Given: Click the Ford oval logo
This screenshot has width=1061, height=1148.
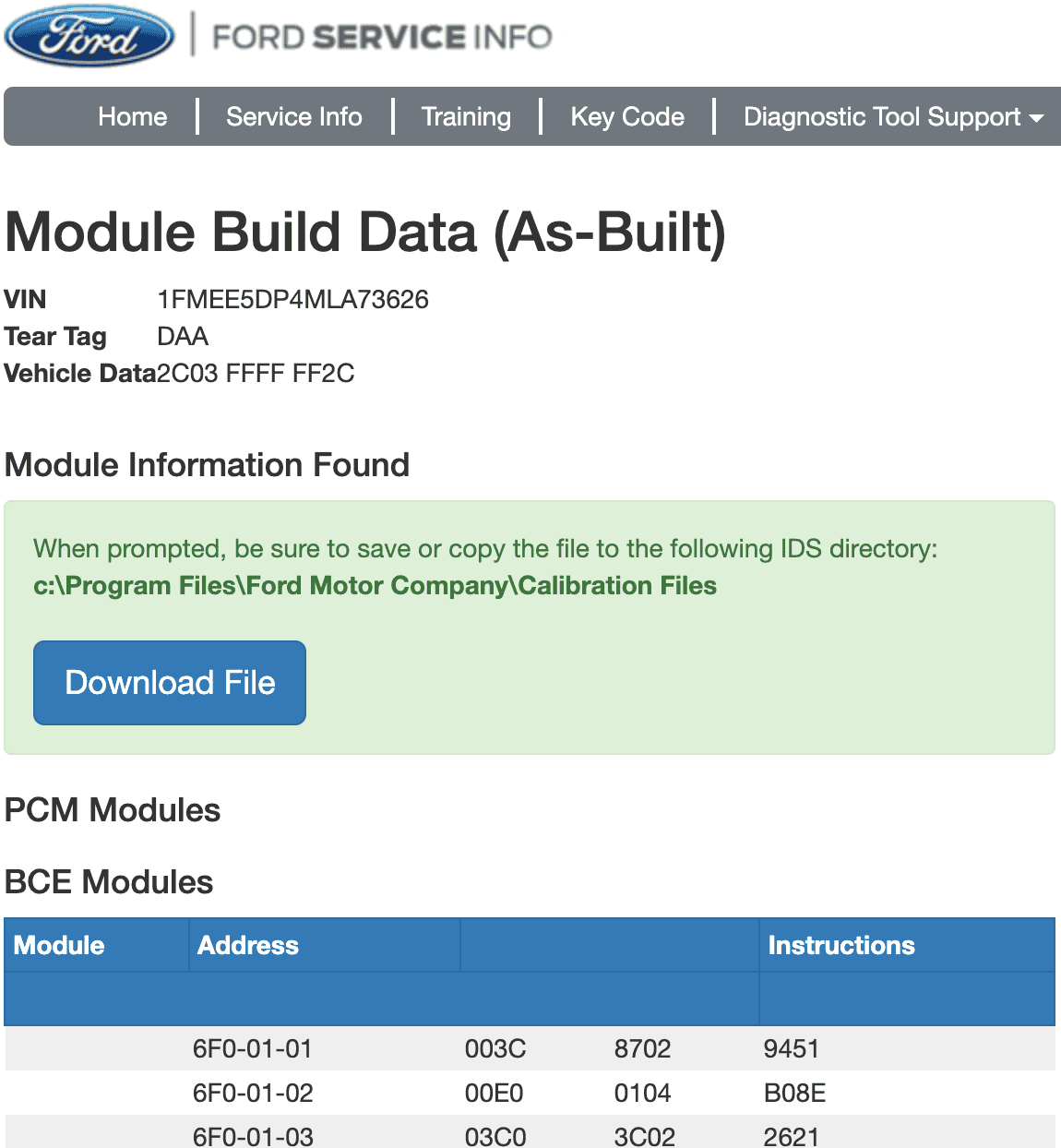Looking at the screenshot, I should pyautogui.click(x=89, y=36).
